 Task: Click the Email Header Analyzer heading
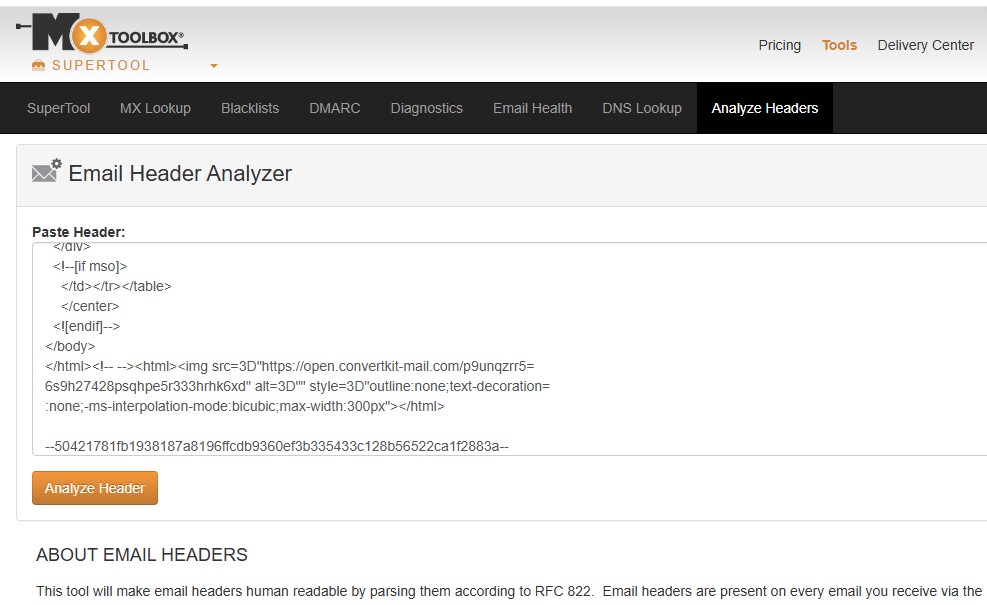(x=180, y=173)
